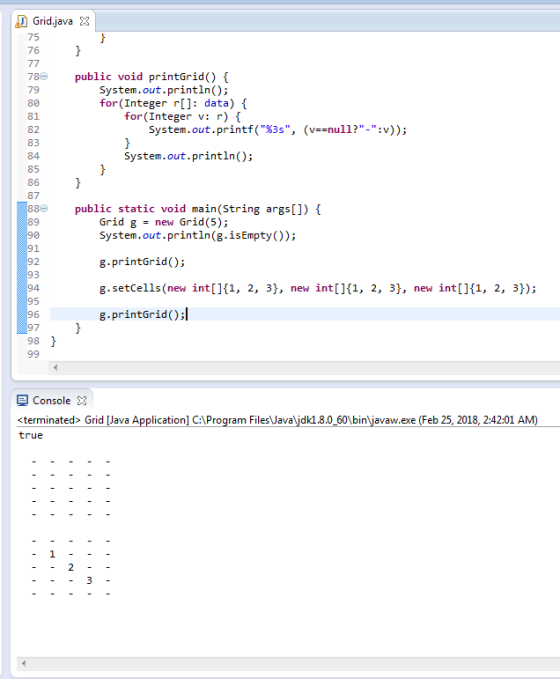The height and width of the screenshot is (679, 560).
Task: Click g.printGrid() on line 92
Action: [x=142, y=262]
